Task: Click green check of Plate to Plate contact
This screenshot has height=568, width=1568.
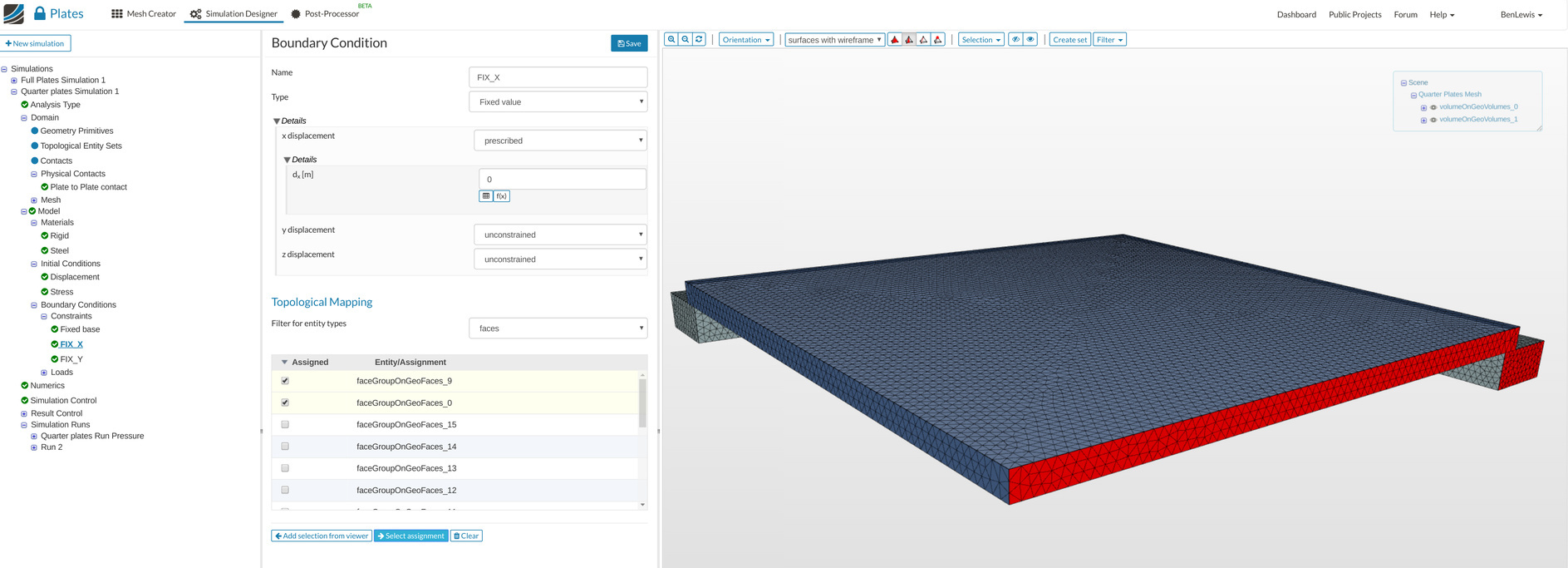Action: coord(45,187)
